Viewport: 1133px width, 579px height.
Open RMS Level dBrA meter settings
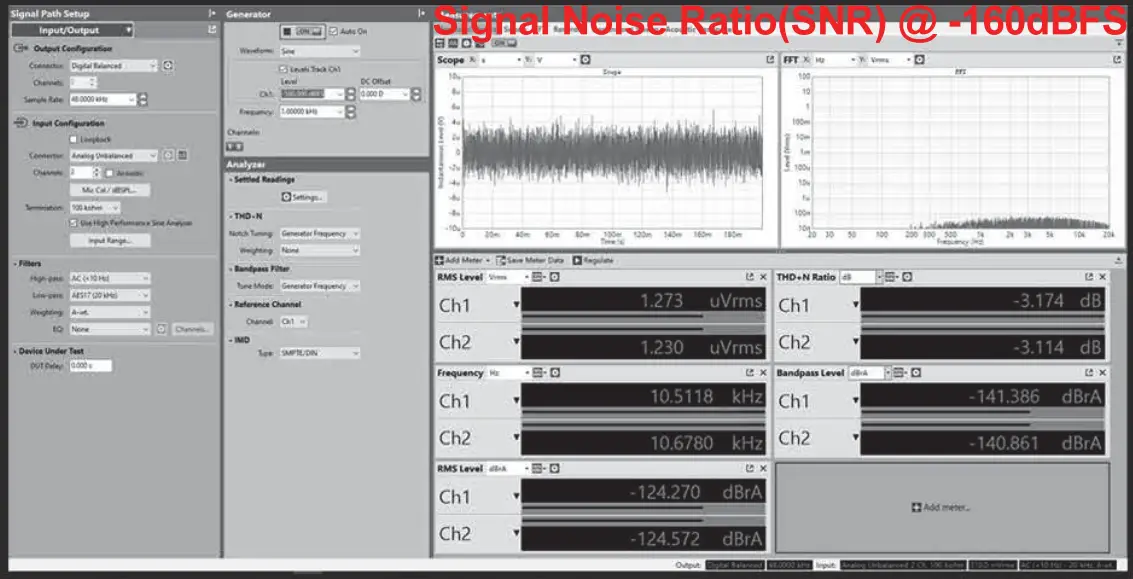555,468
